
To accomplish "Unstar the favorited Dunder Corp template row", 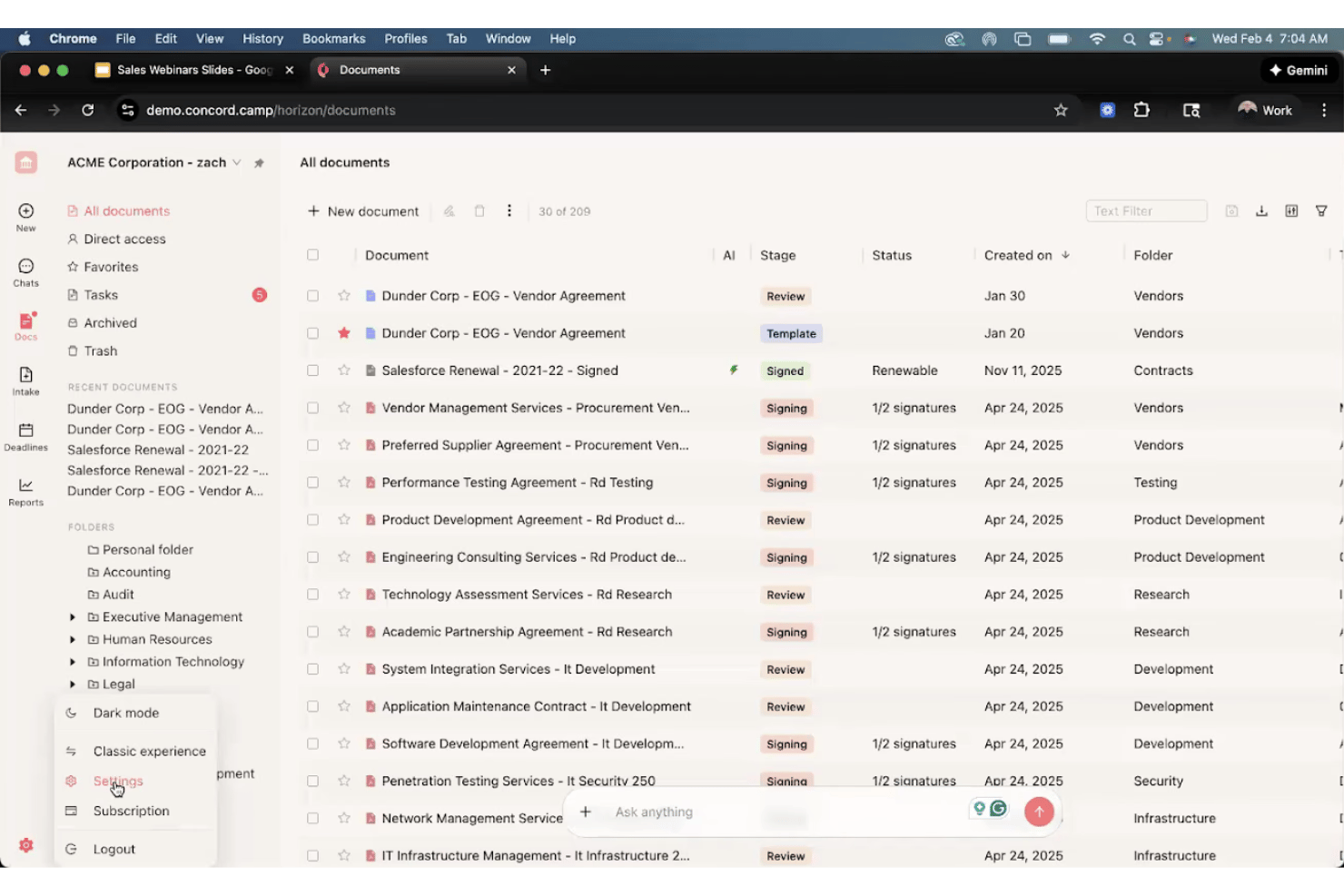I will (x=344, y=333).
